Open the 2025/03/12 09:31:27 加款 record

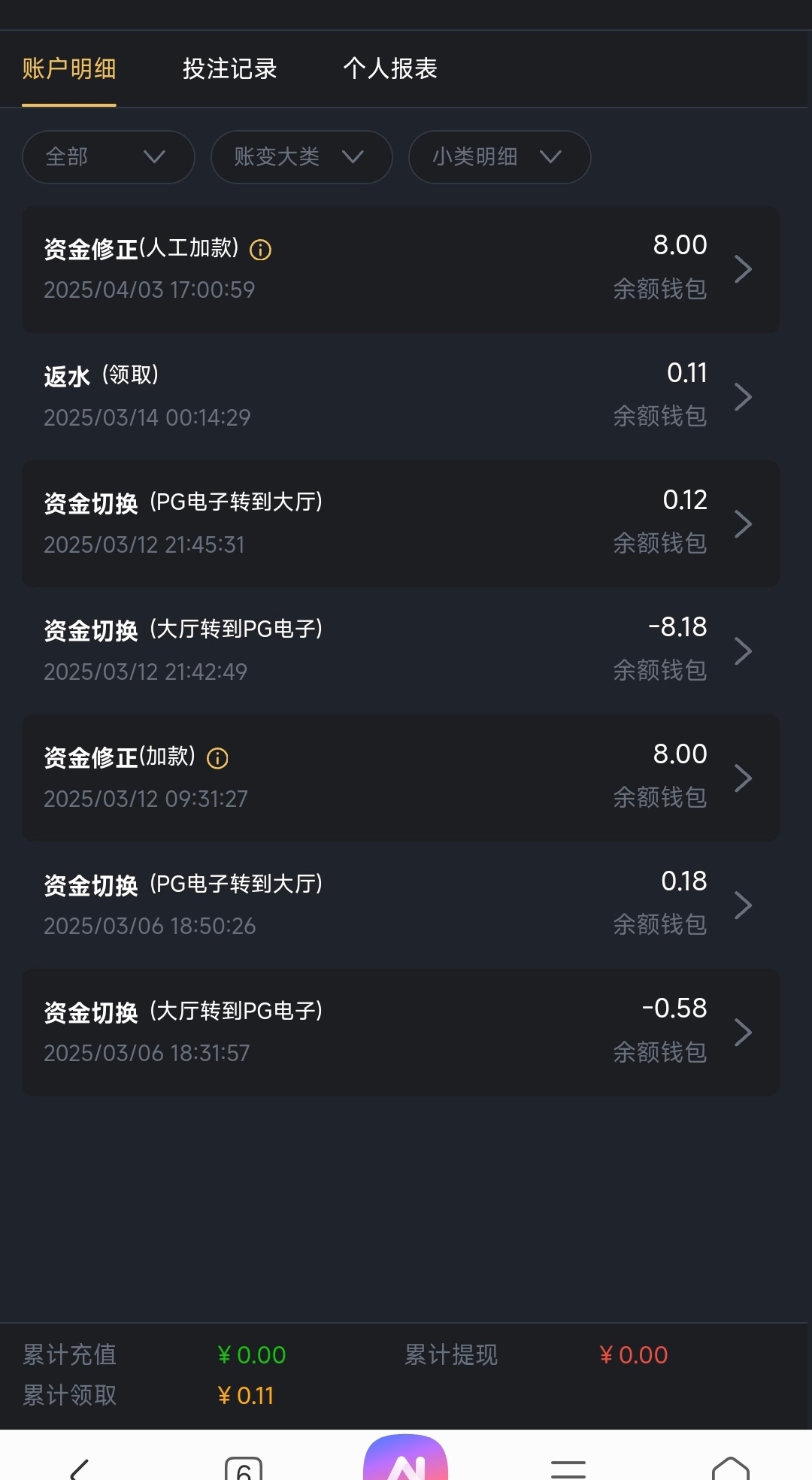(400, 778)
